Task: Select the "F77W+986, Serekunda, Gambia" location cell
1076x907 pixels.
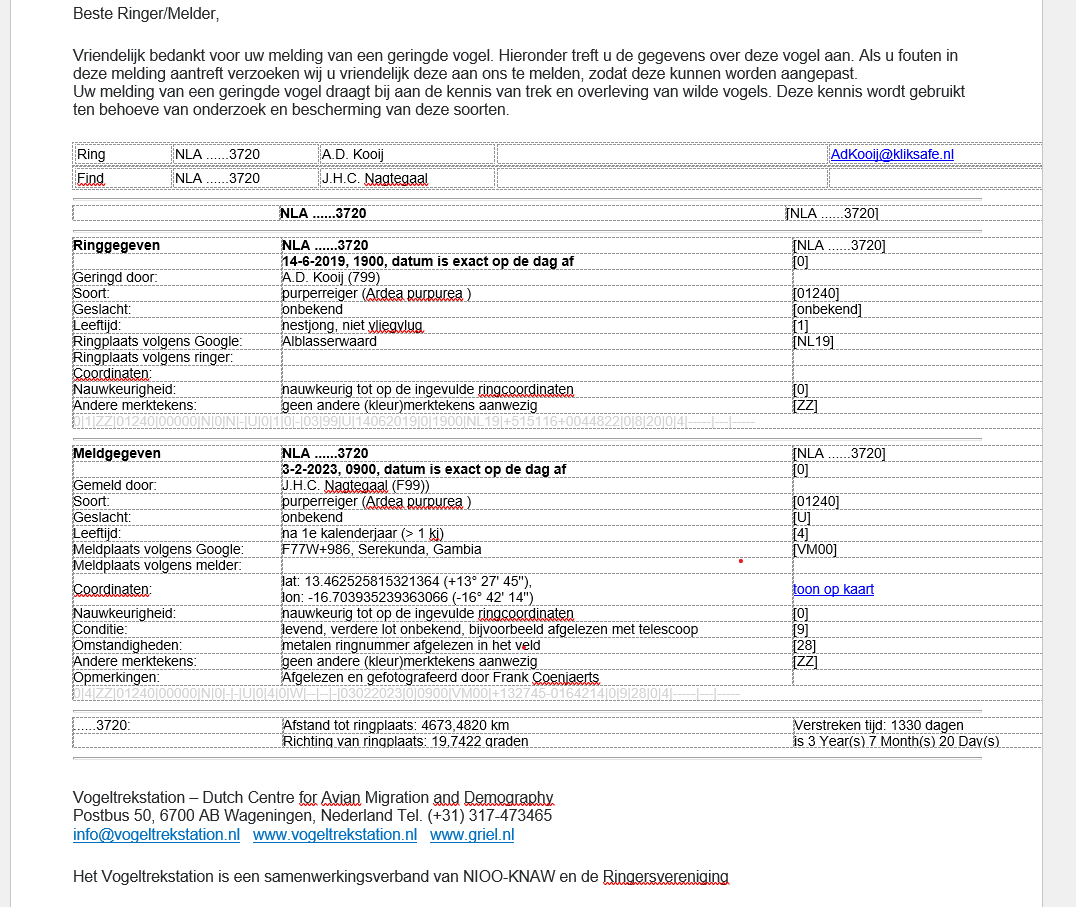Action: [382, 549]
